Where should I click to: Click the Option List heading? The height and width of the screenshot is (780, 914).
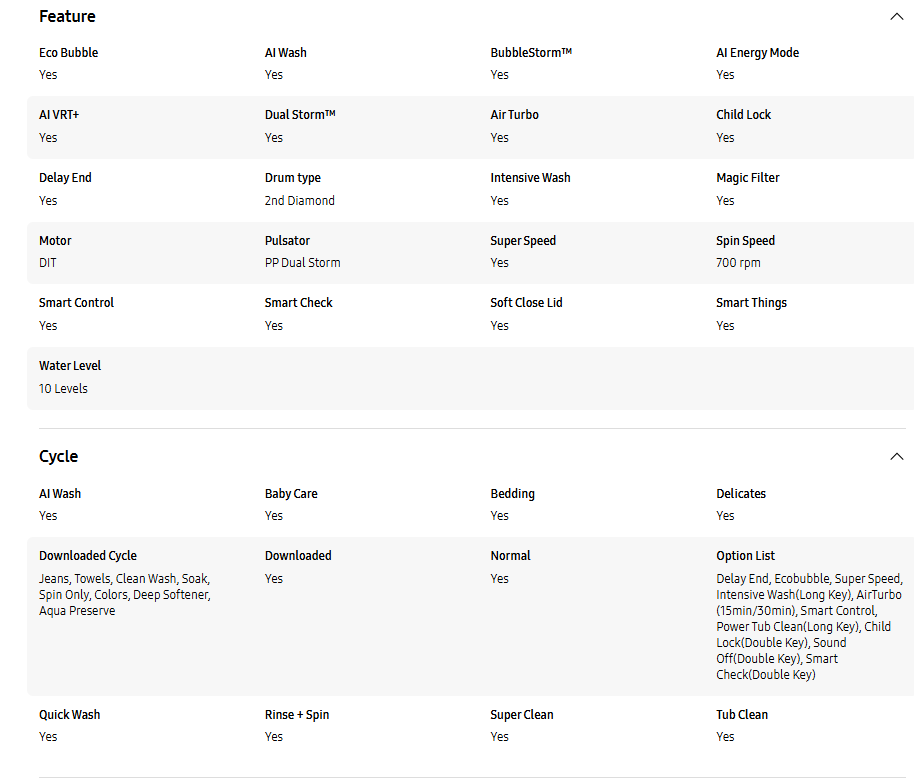pos(745,556)
